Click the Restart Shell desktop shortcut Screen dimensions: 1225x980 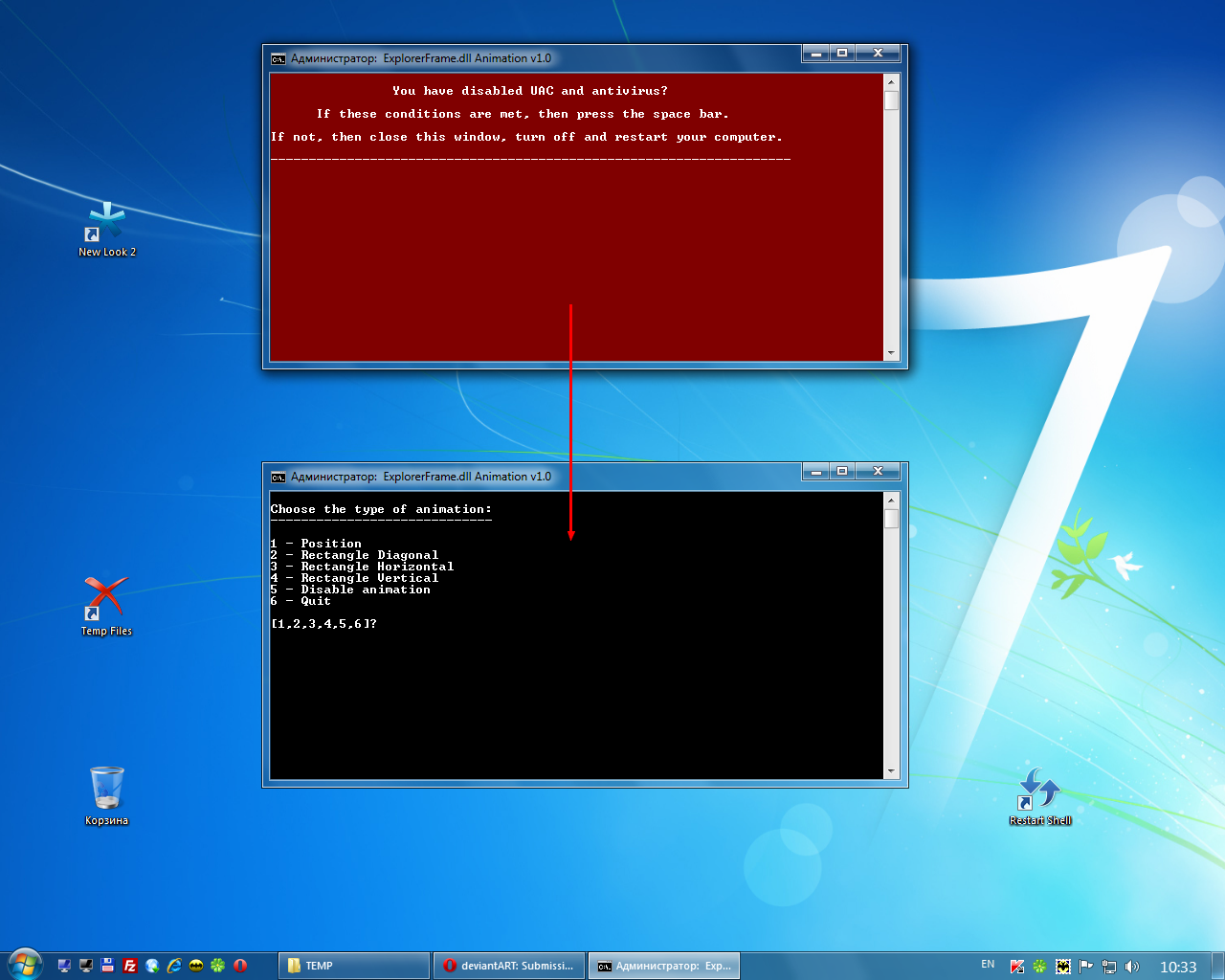pos(1040,796)
